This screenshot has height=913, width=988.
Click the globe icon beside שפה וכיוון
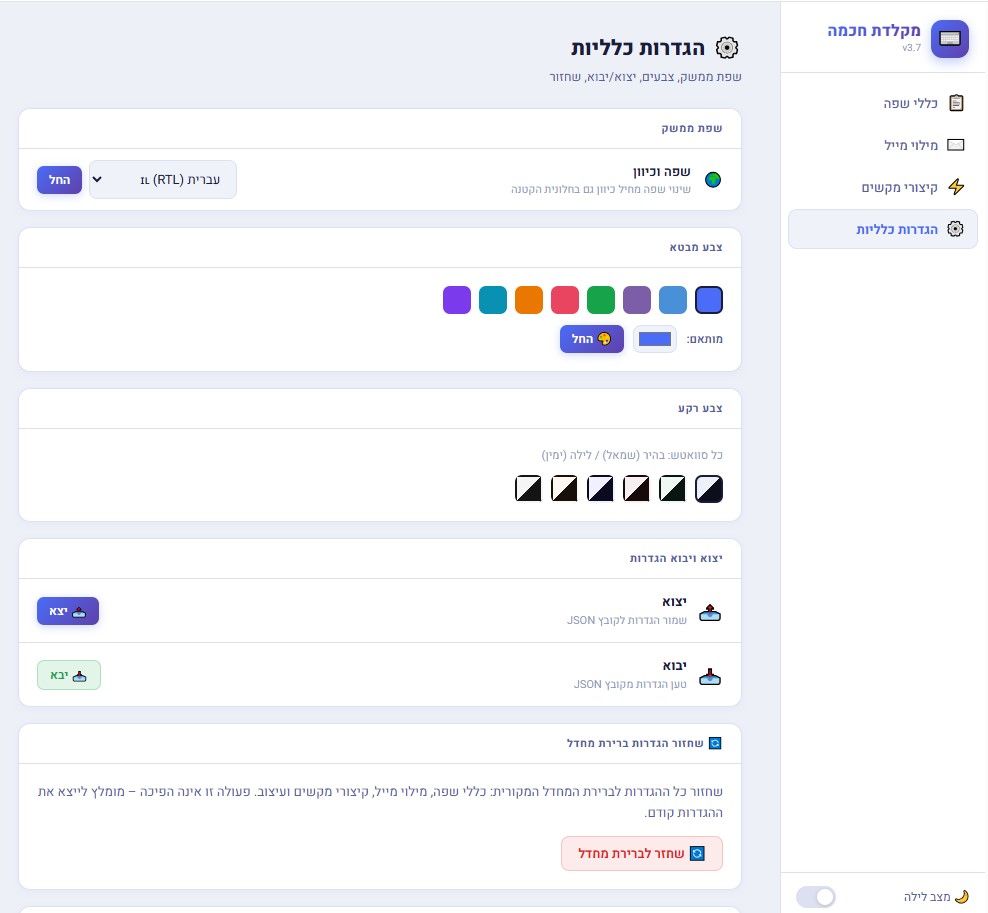[712, 180]
